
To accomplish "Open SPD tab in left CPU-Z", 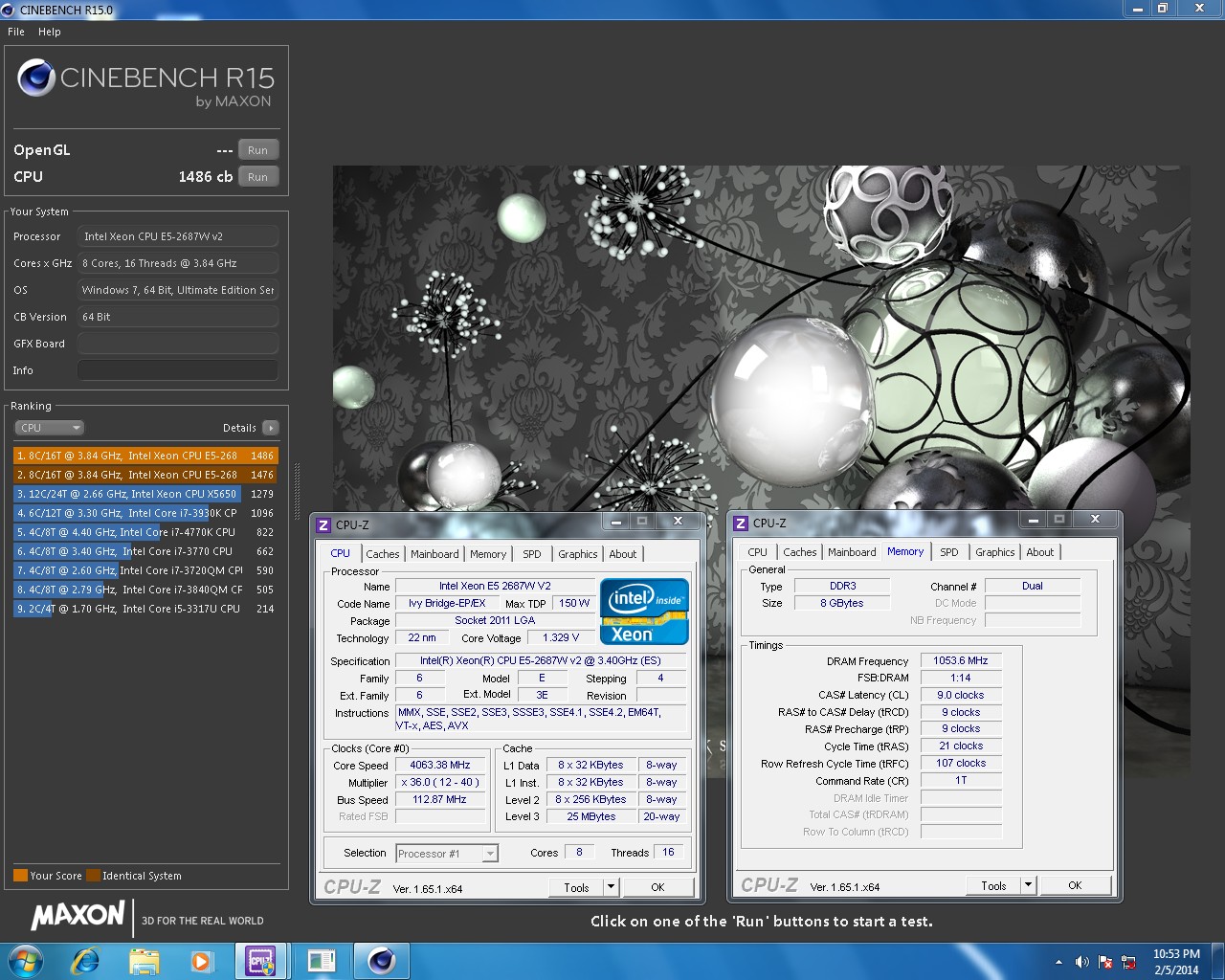I will tap(532, 554).
